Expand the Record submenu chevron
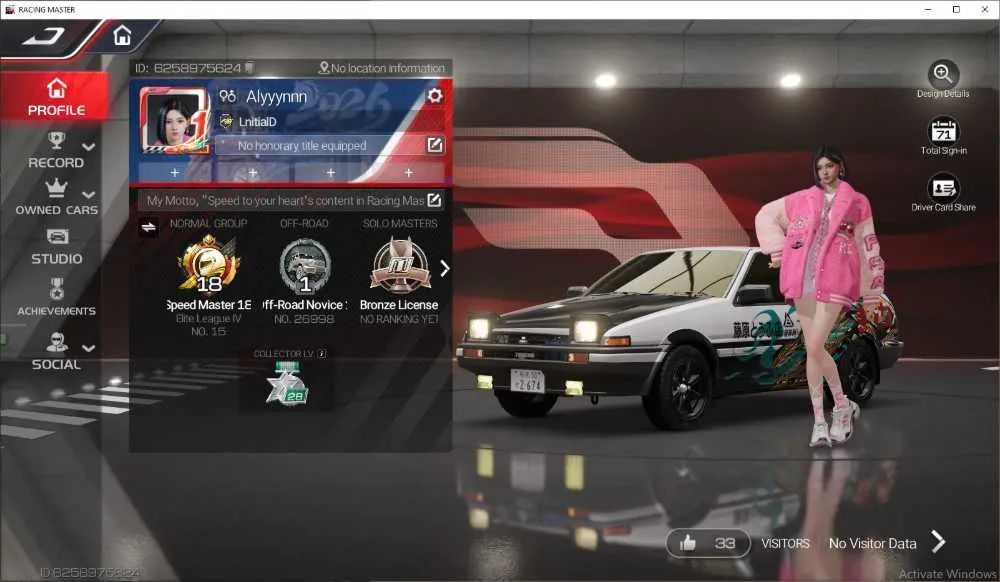 click(89, 147)
